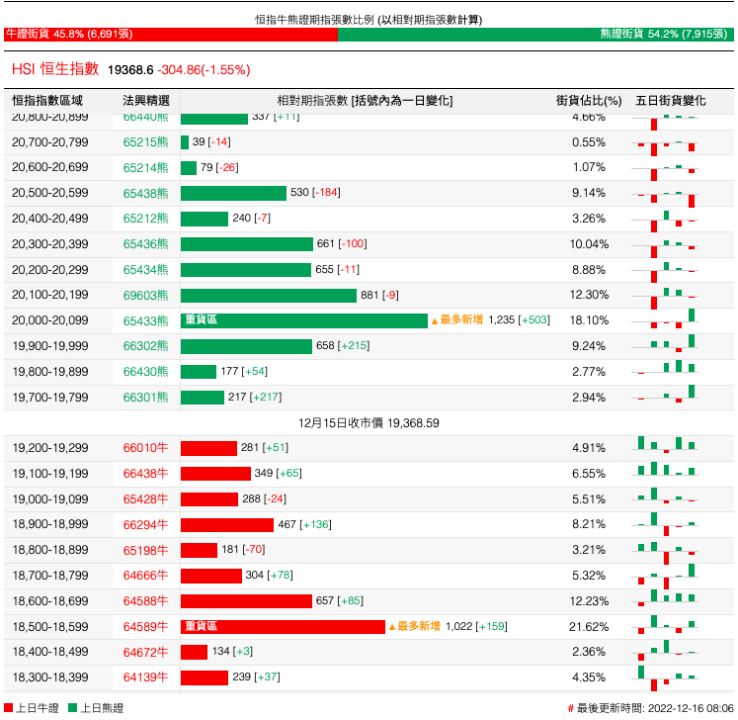Open the 66430熊 warrant link
Screen dimensions: 738x720
145,372
